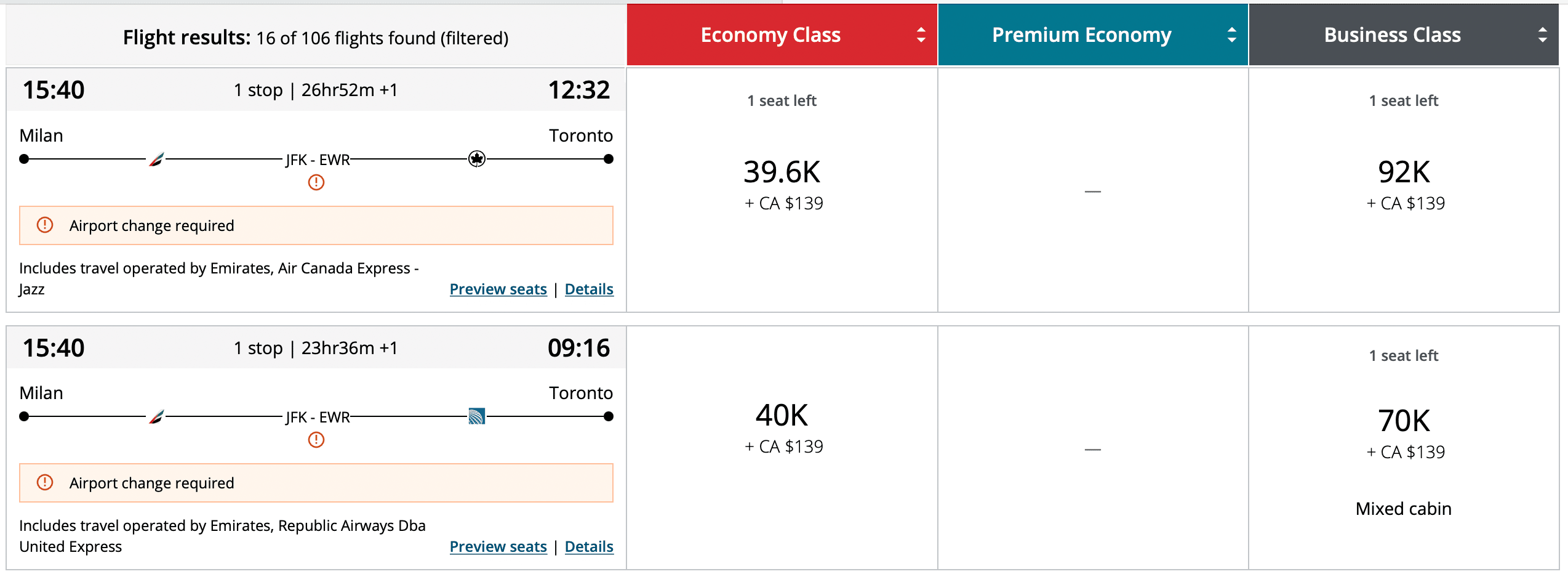Image resolution: width=1568 pixels, height=574 pixels.
Task: Open Details for 26hr52m flight
Action: click(x=589, y=289)
